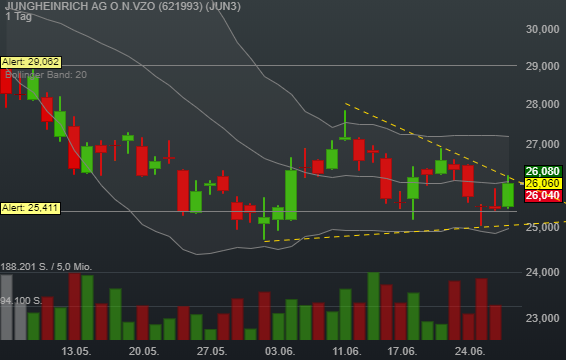Click the 27.05. date label
This screenshot has width=566, height=360.
click(x=212, y=351)
